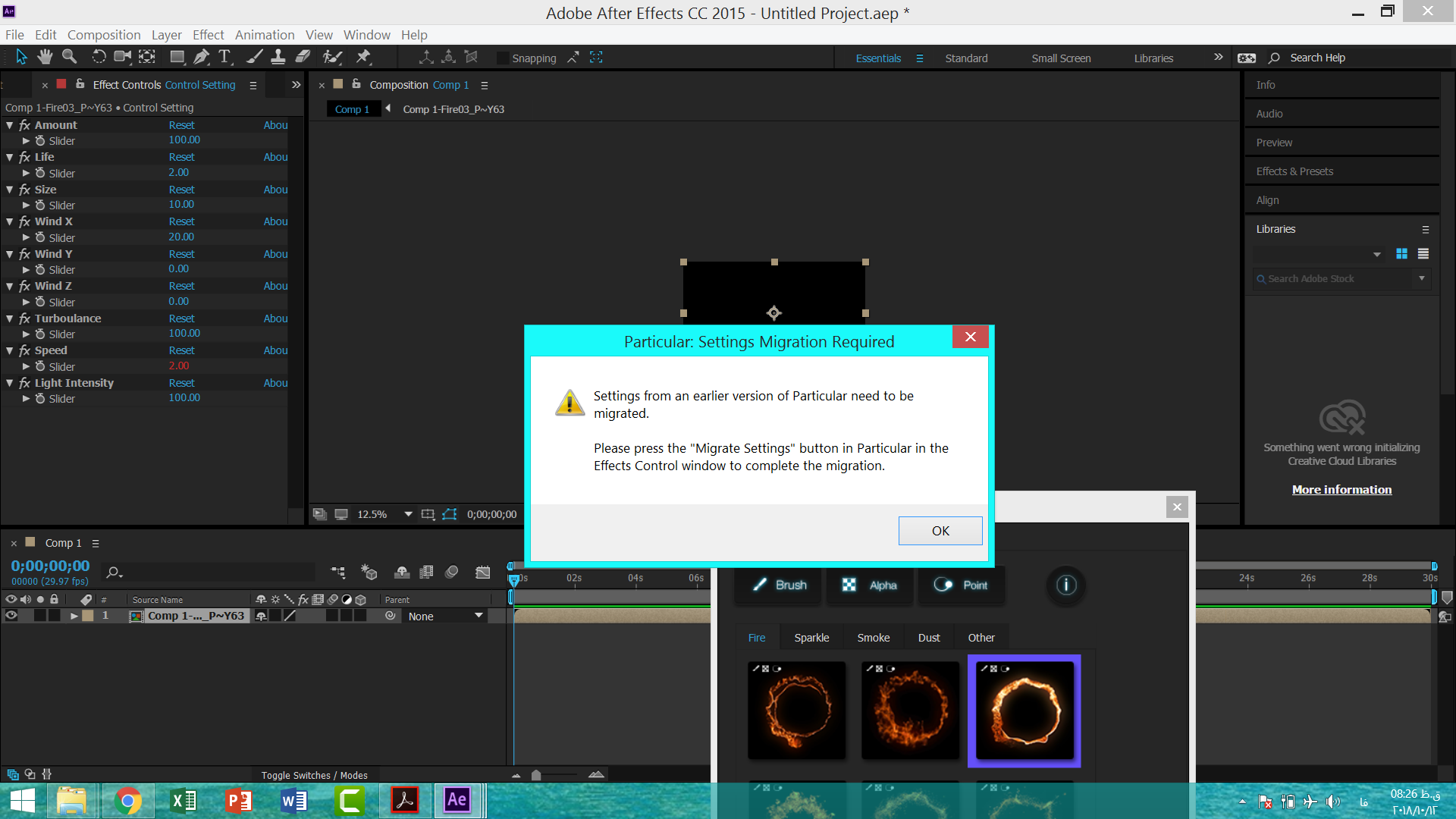The width and height of the screenshot is (1456, 819).
Task: Click the Speed slider value 2.00
Action: click(179, 366)
